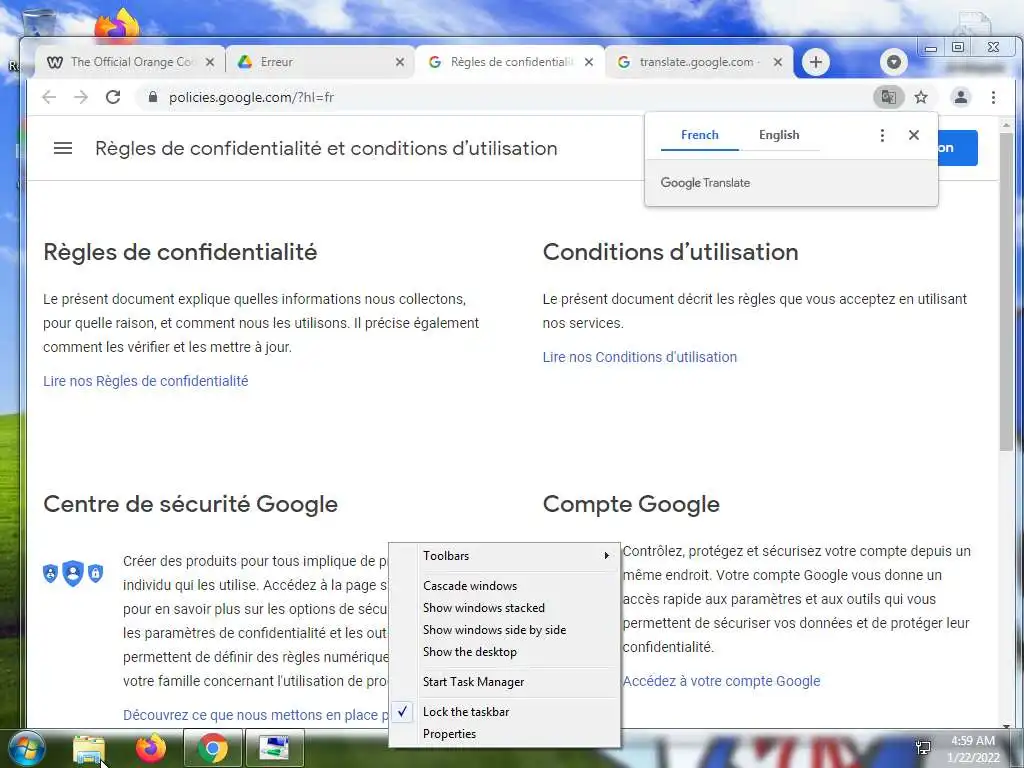Select Cascade windows
1024x768 pixels.
(505, 586)
